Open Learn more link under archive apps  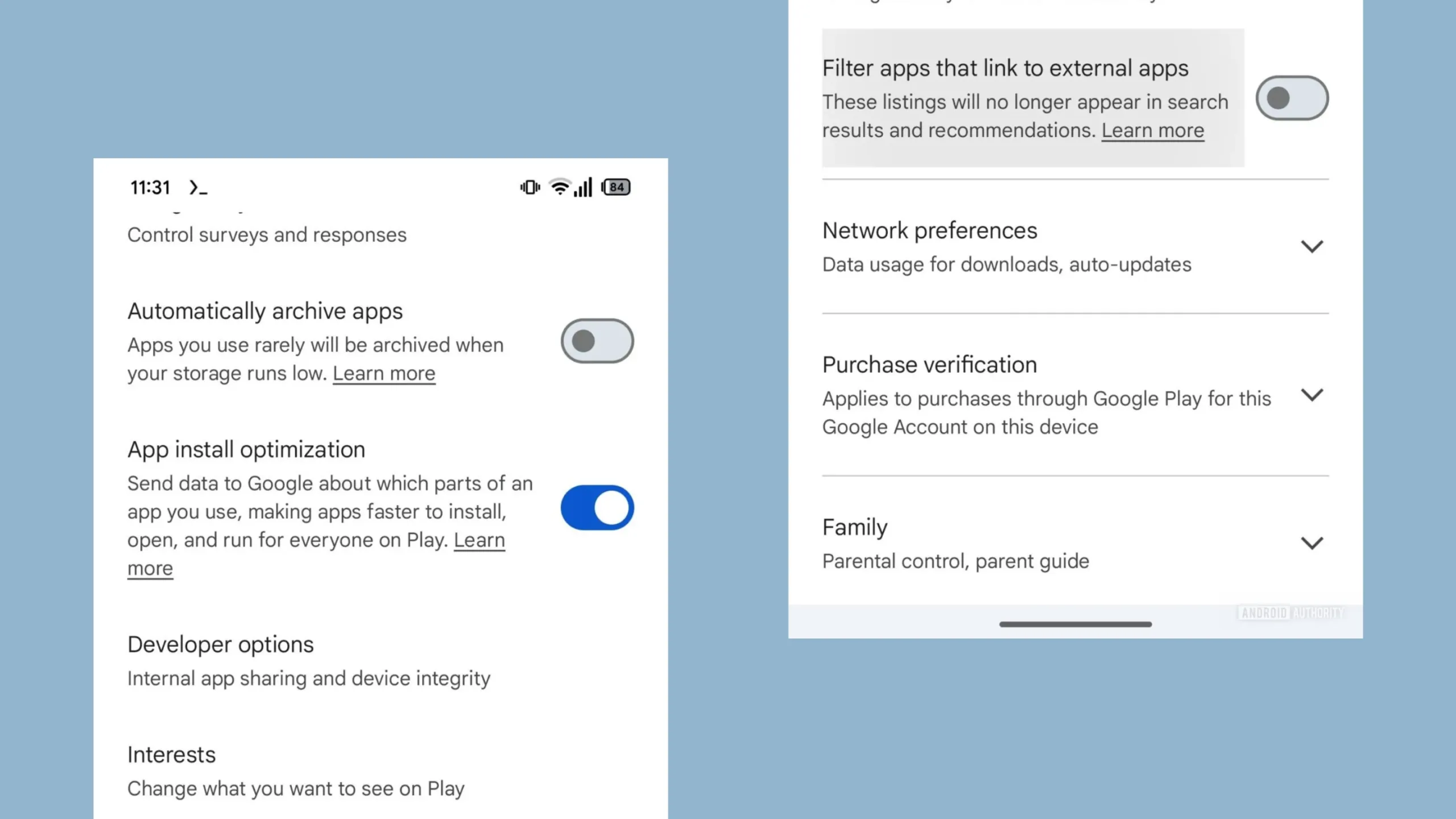384,374
